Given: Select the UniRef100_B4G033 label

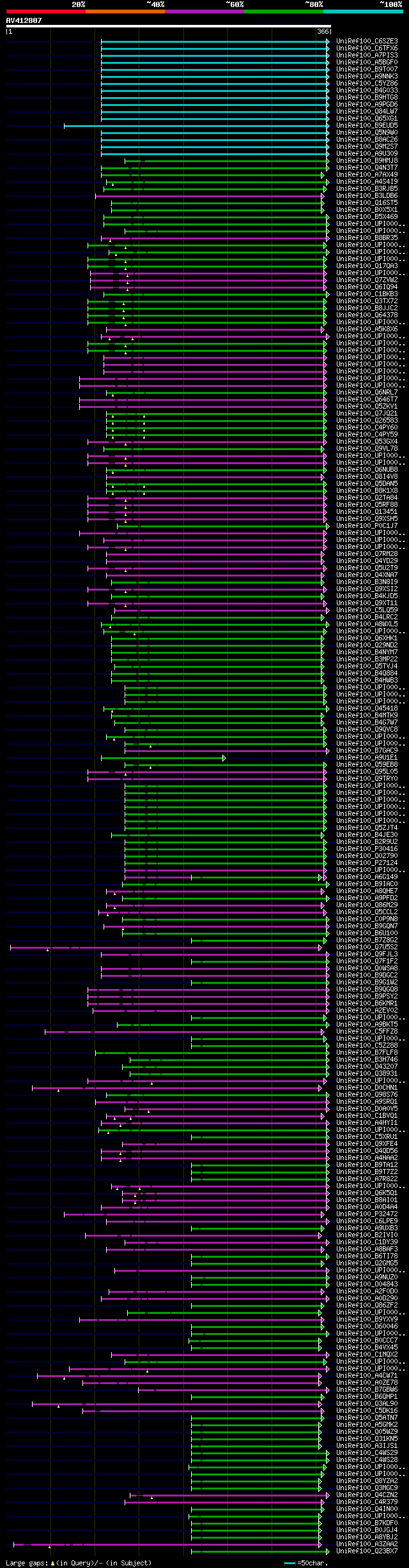Looking at the screenshot, I should (x=367, y=91).
